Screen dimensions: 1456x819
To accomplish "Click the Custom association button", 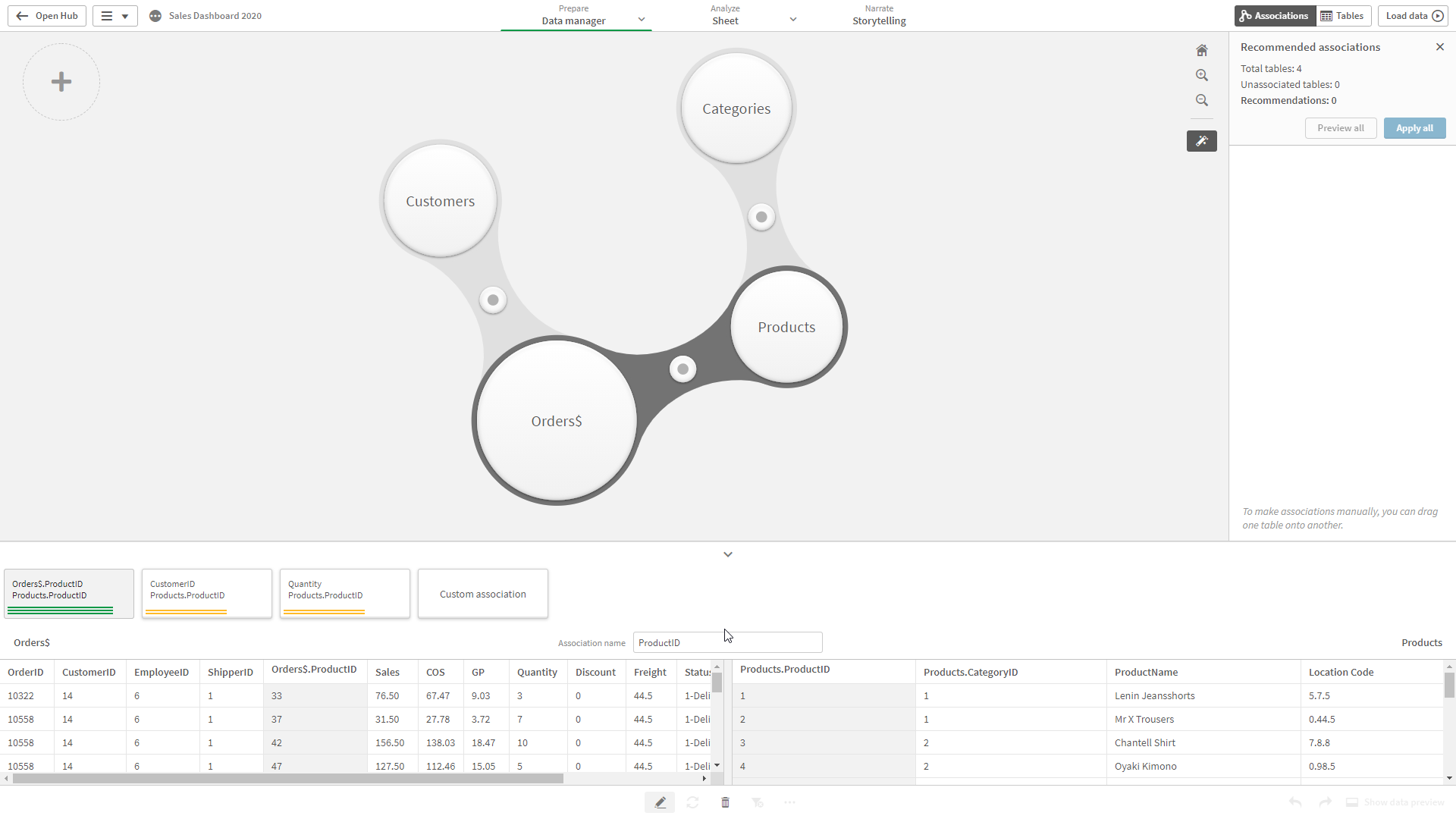I will pos(482,594).
